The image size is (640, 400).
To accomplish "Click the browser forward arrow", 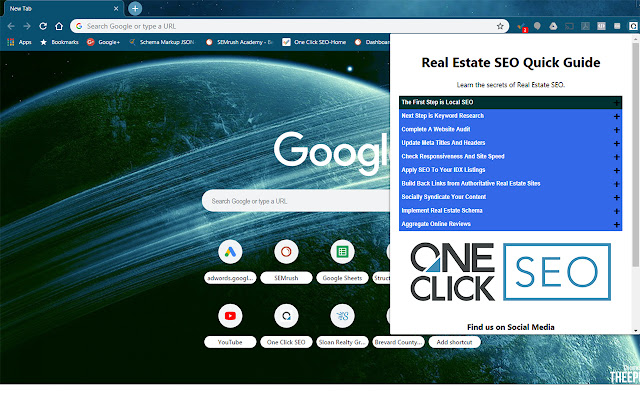I will tap(27, 26).
